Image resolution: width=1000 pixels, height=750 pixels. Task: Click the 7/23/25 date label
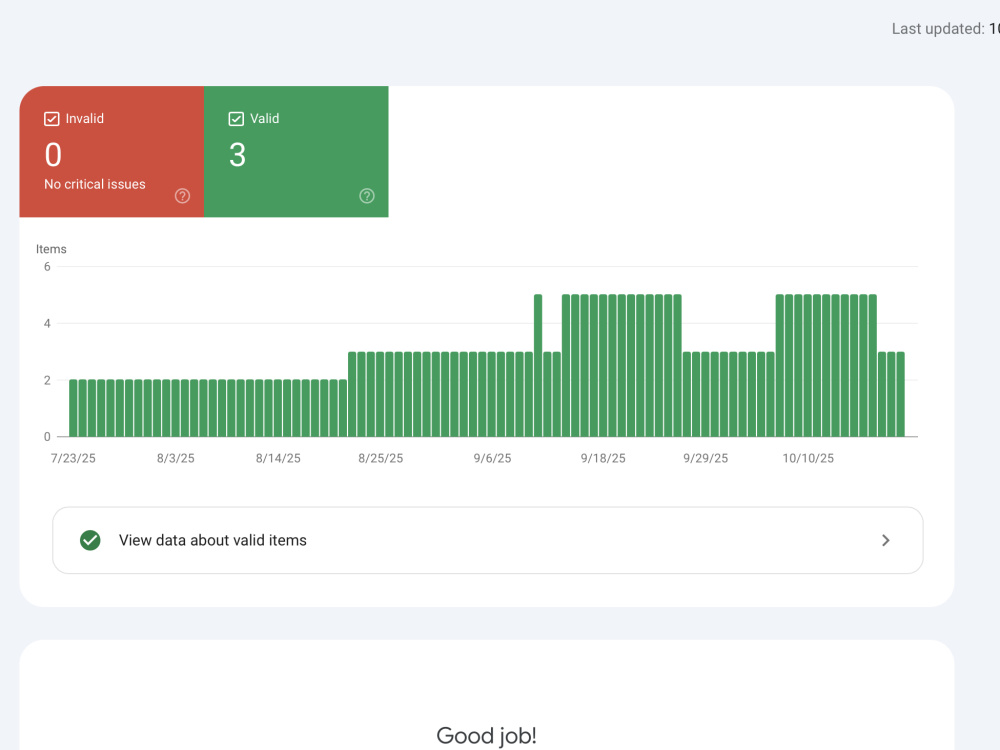pyautogui.click(x=73, y=458)
